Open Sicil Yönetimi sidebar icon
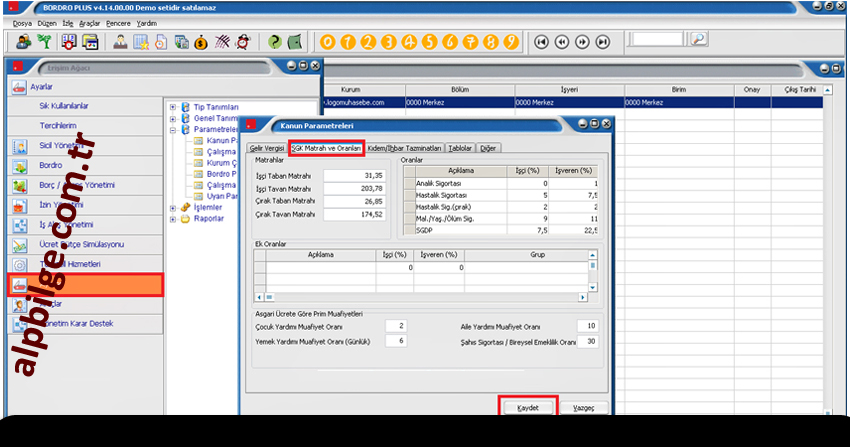 20,145
